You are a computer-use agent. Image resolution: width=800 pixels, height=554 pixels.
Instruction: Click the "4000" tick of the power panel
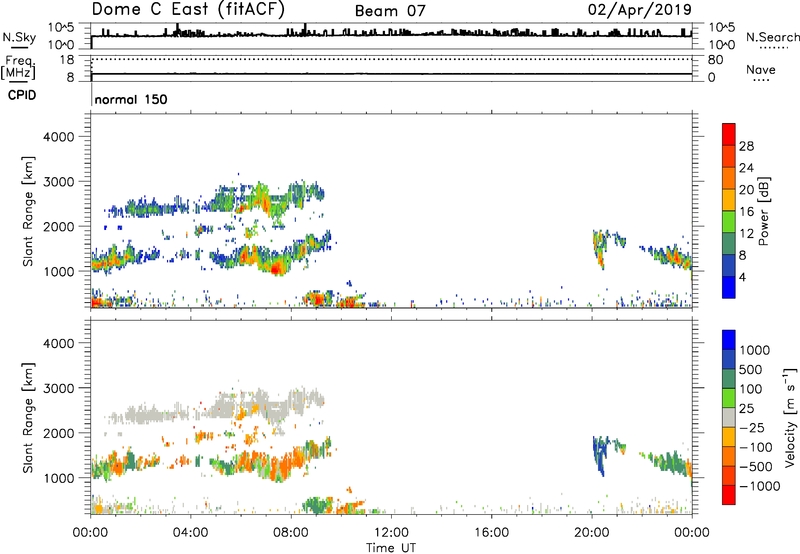click(59, 137)
